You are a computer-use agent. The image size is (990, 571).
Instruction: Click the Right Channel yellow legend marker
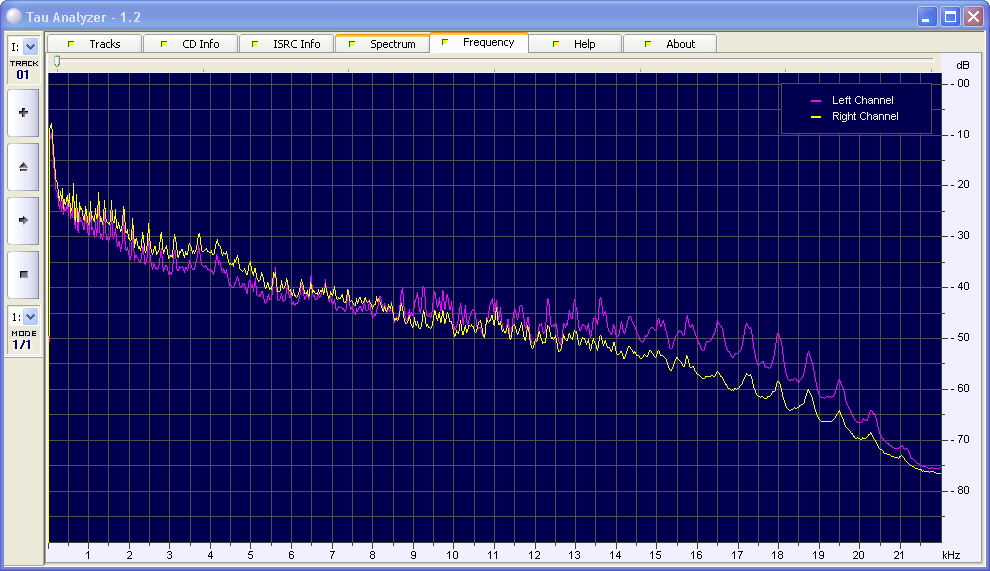click(816, 117)
